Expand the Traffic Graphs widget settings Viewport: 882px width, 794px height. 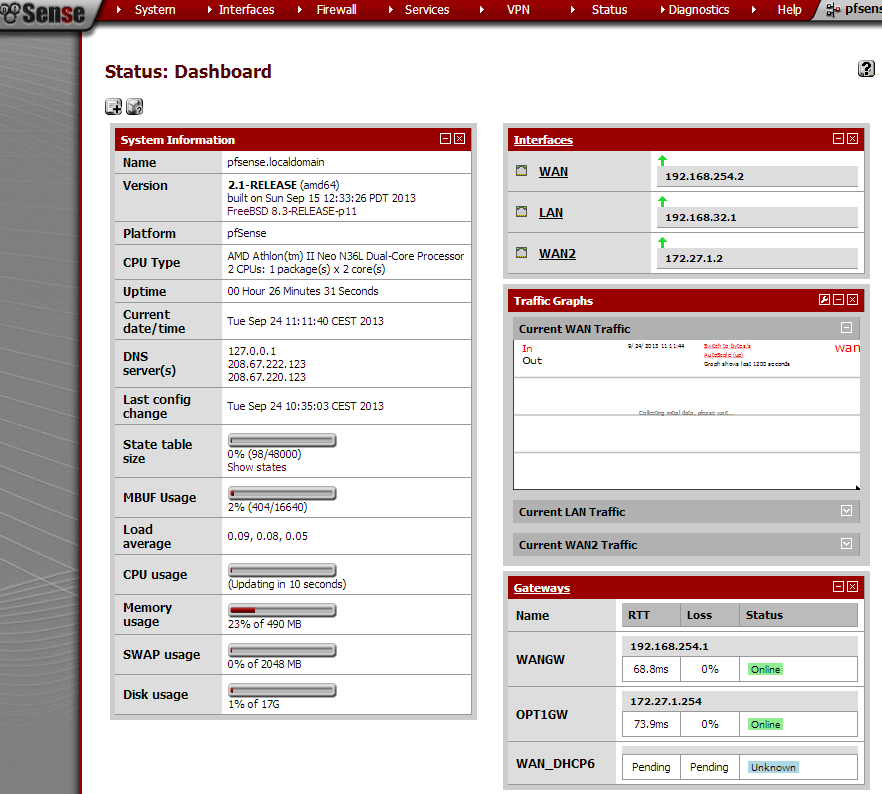(x=823, y=299)
